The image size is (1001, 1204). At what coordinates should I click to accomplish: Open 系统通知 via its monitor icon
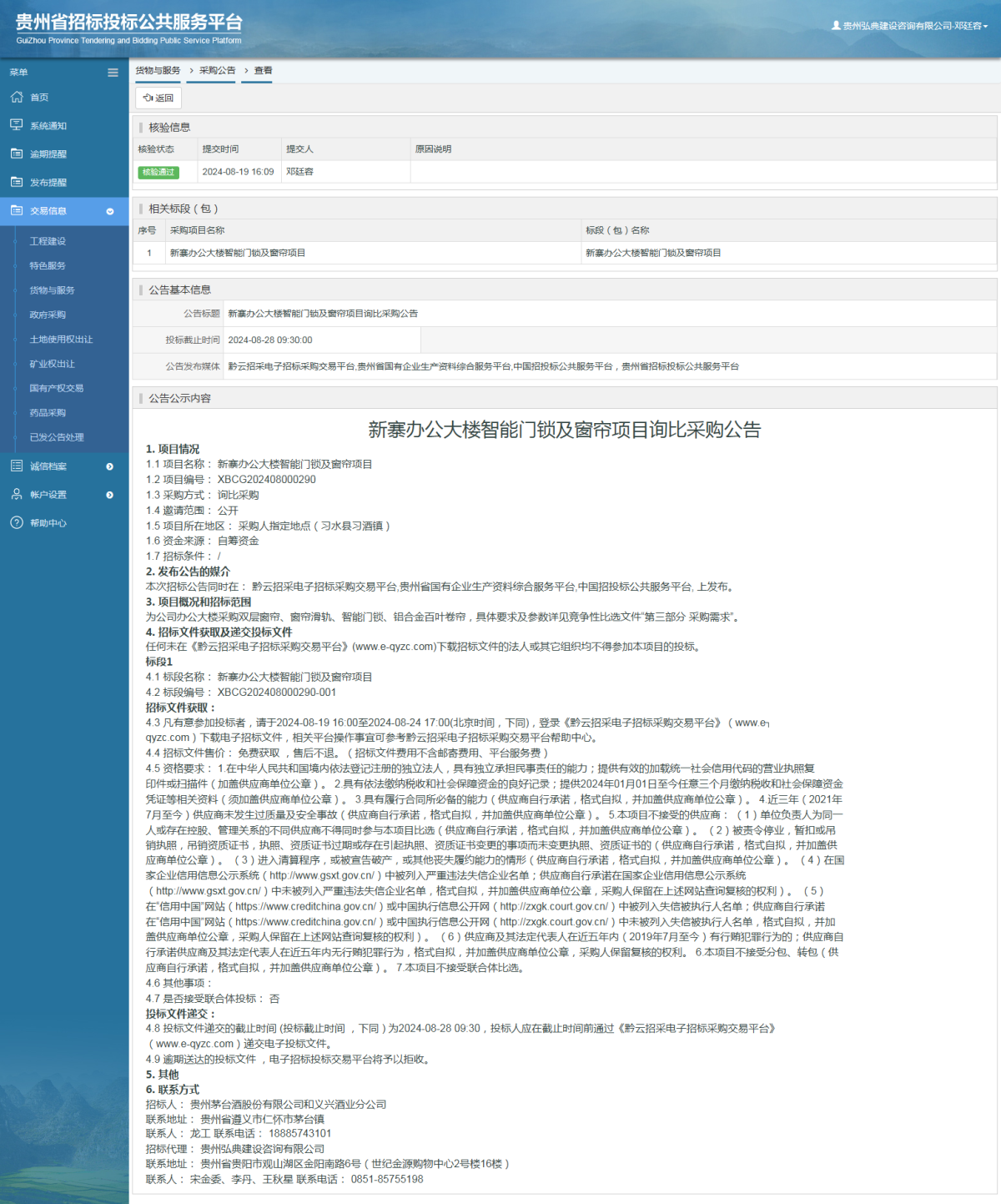click(18, 125)
